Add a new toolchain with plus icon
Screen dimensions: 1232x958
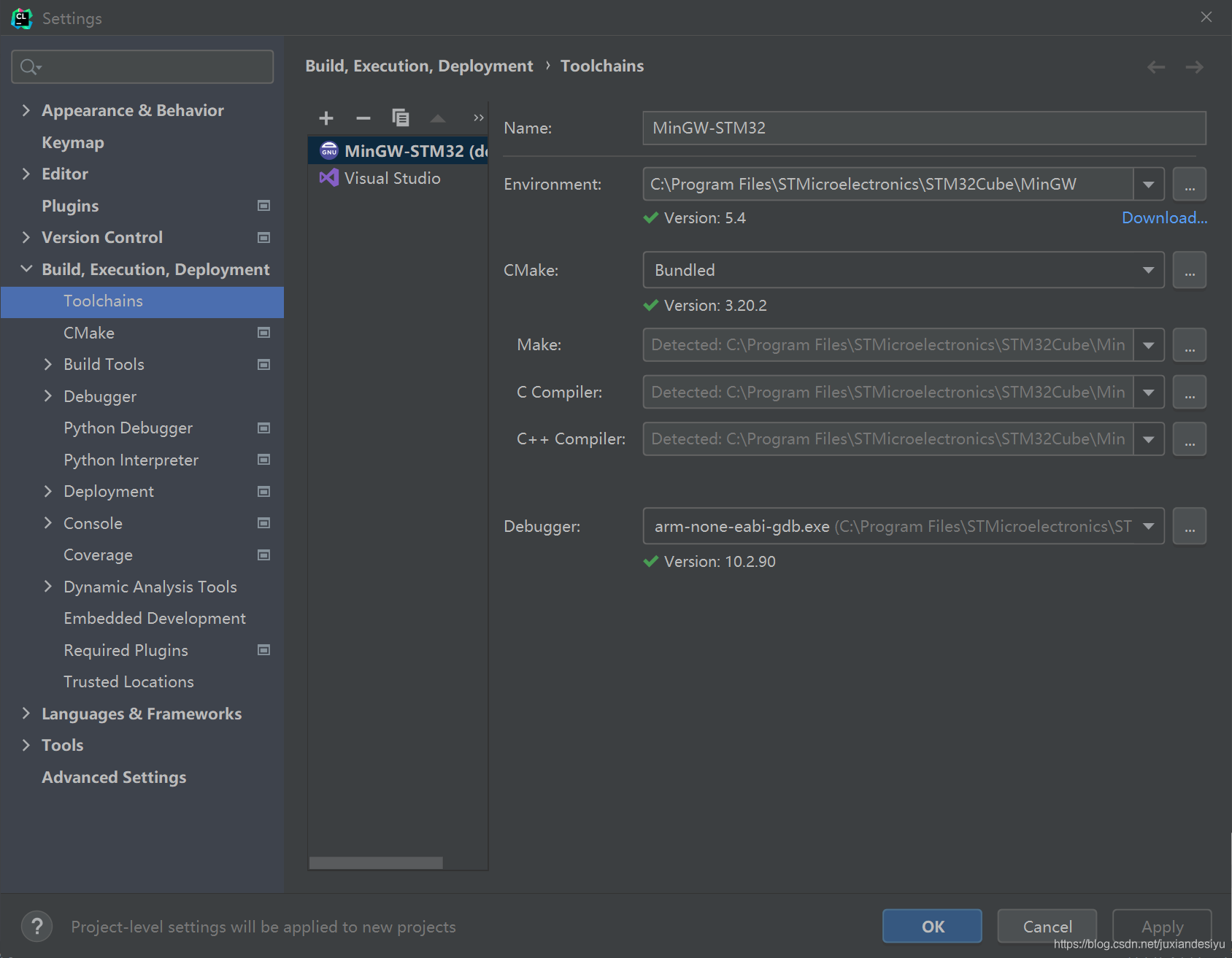[326, 117]
